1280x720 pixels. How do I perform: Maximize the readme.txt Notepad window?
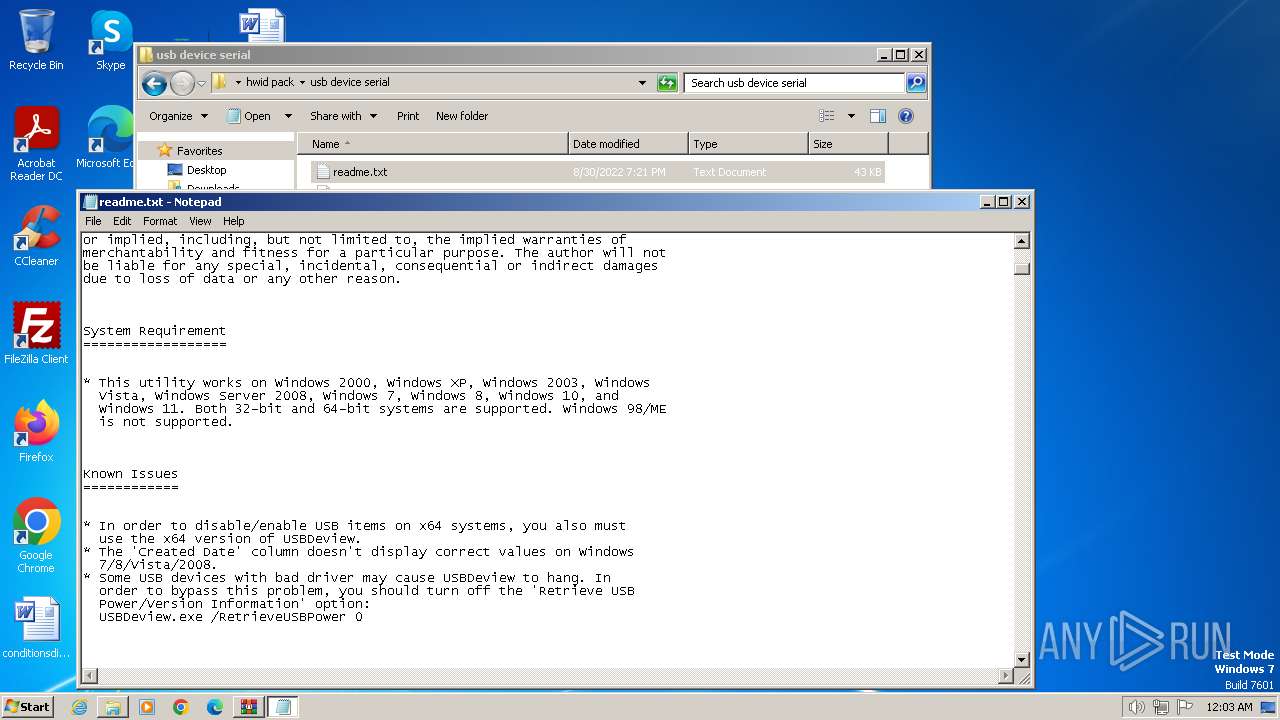click(1004, 202)
